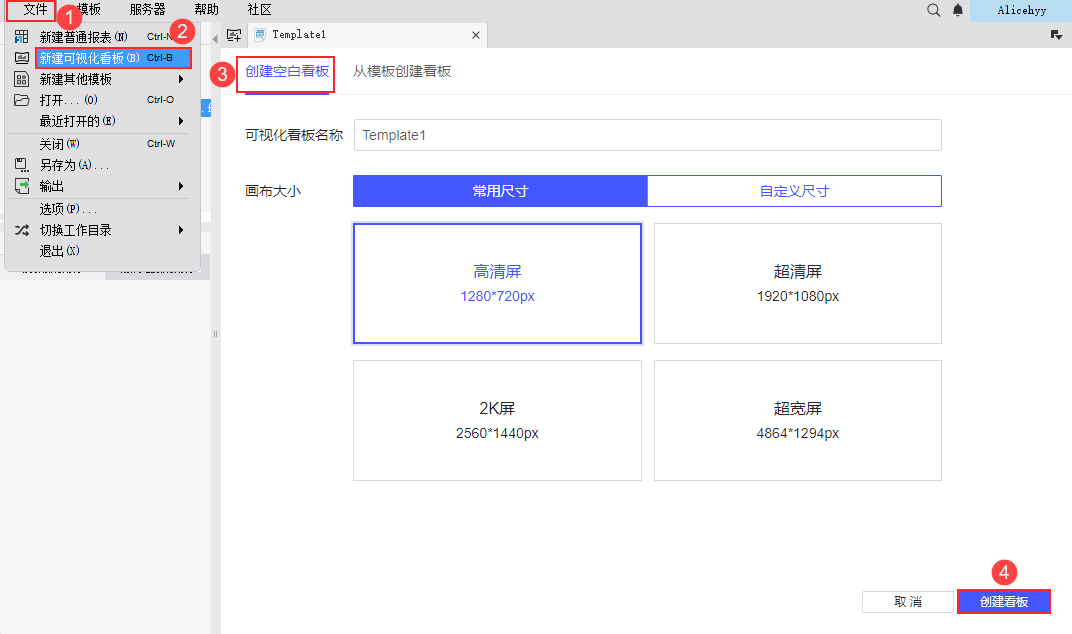This screenshot has width=1072, height=634.
Task: Click the search magnifier icon
Action: [x=933, y=10]
